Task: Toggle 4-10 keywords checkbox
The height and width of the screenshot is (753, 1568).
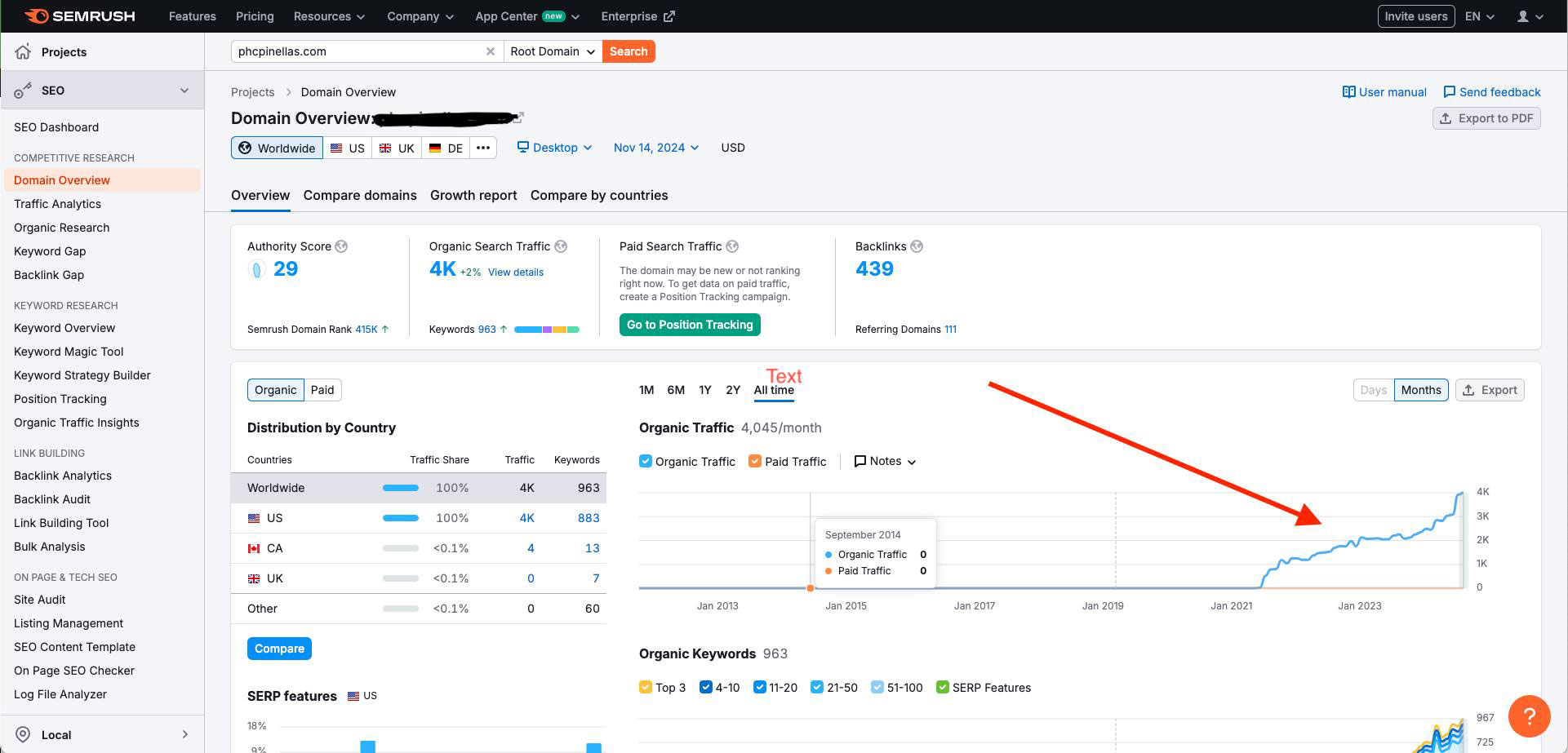Action: [706, 687]
